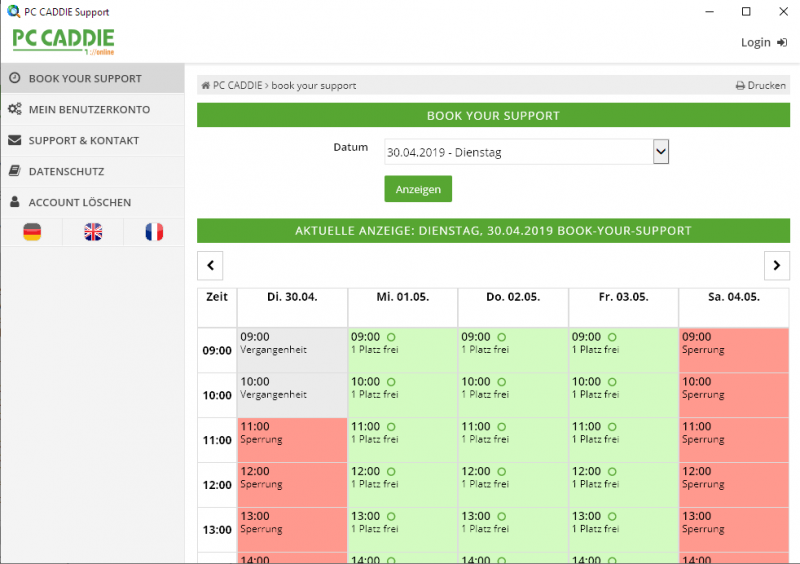Screen dimensions: 800x564
Task: Minimize the PC CADDIE Support window
Action: point(709,11)
